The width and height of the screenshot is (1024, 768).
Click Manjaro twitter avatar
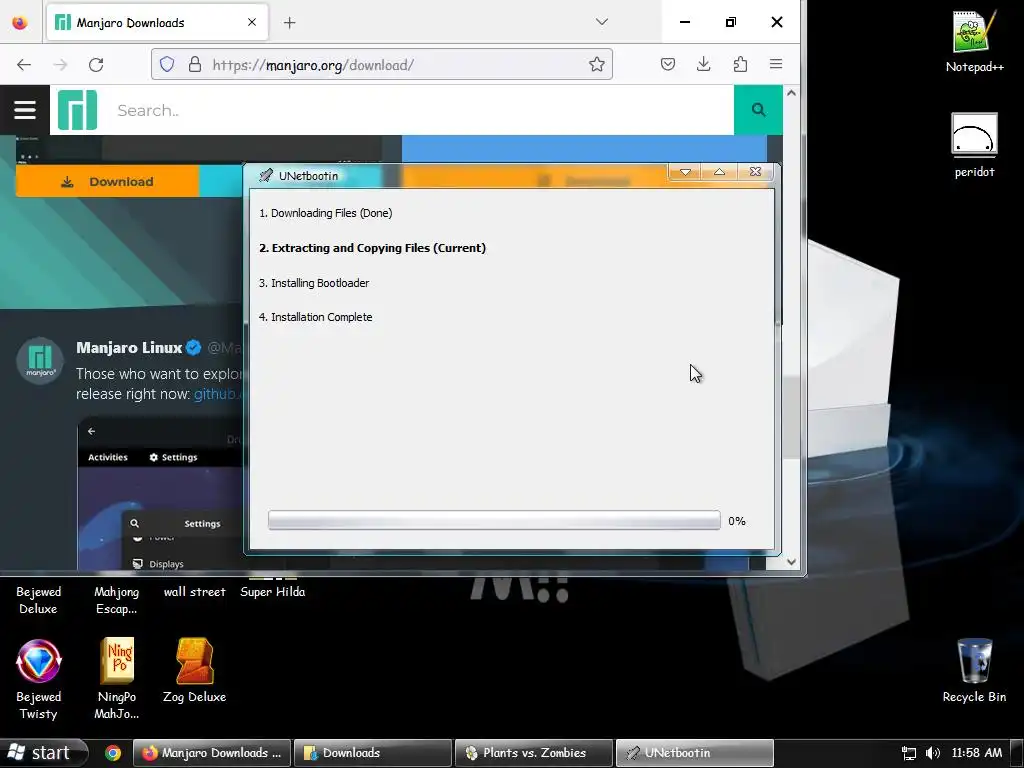pos(40,360)
